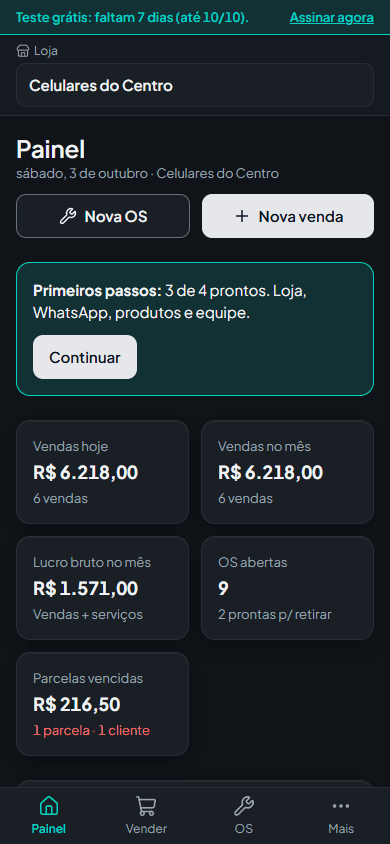View the Lucro bruto no mês card

[x=102, y=588]
